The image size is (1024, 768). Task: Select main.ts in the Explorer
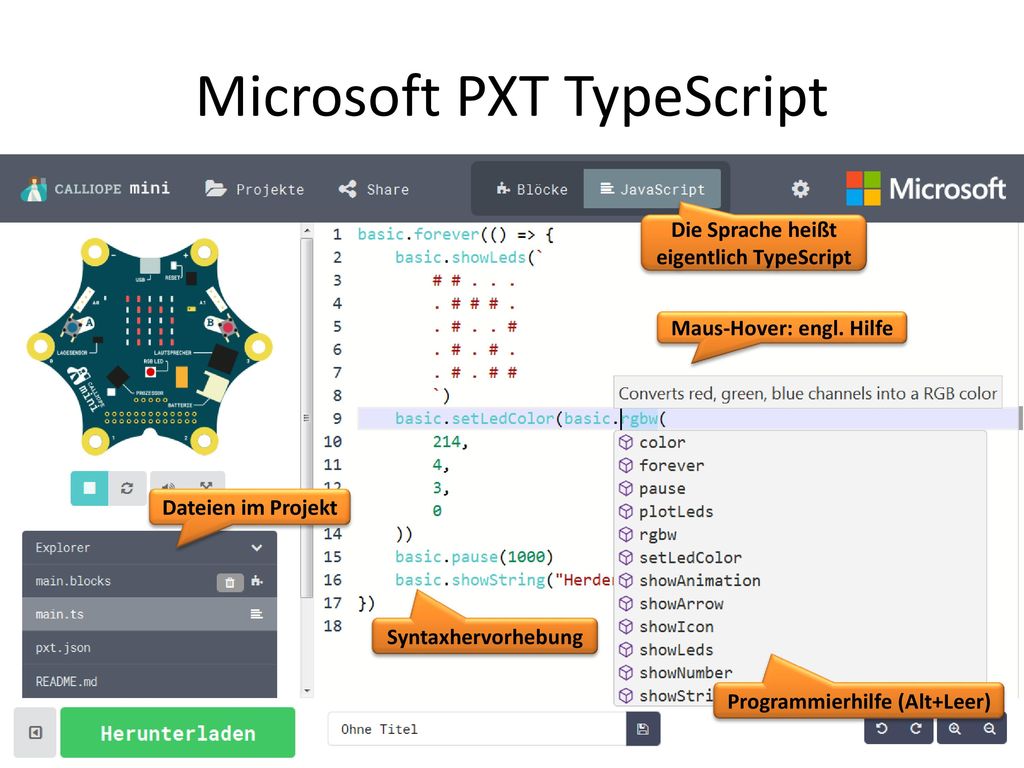(150, 615)
